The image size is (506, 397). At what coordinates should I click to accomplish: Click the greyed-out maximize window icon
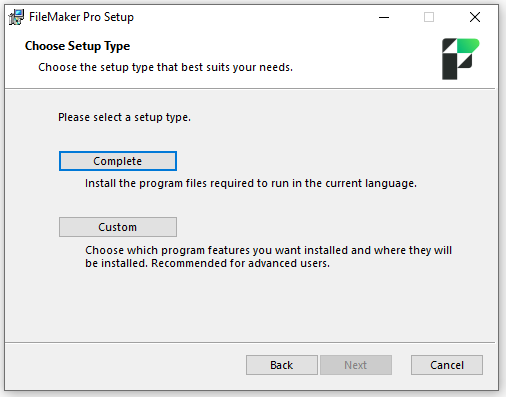tap(429, 17)
